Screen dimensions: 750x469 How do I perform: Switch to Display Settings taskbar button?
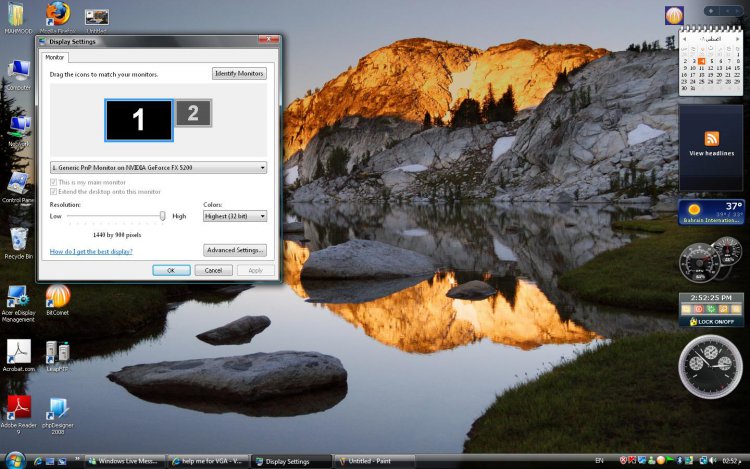coord(291,461)
